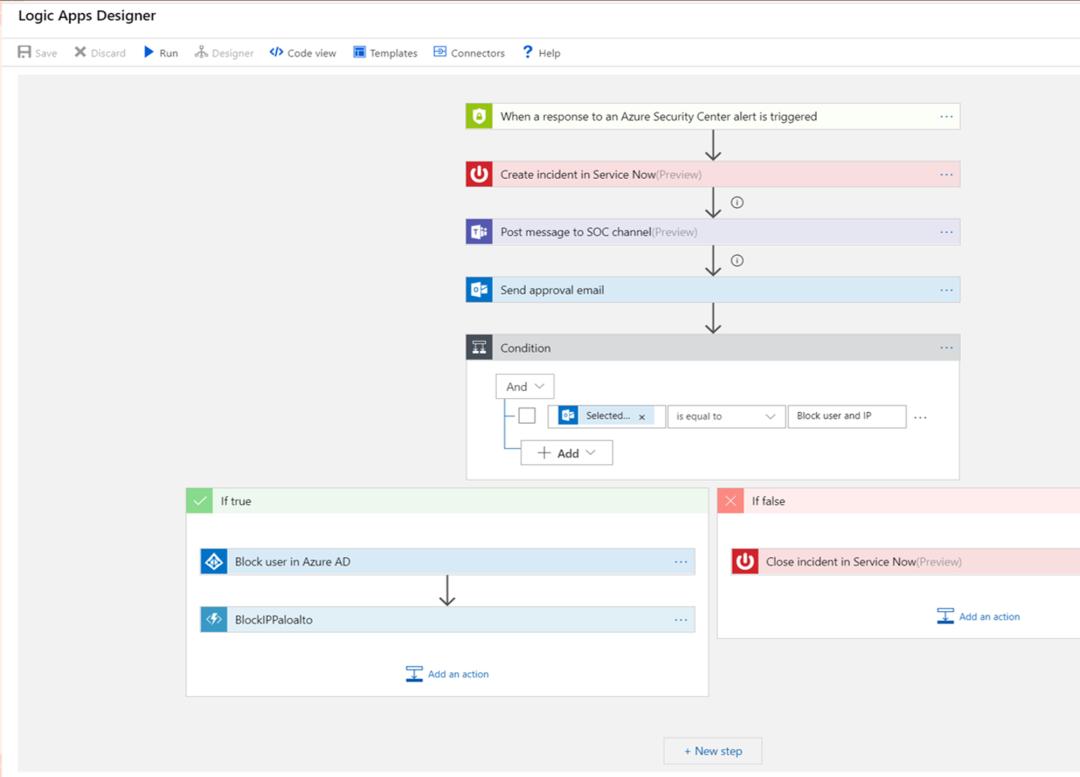Click the 'Block user and IP' value field
Image resolution: width=1080 pixels, height=777 pixels.
[x=847, y=416]
